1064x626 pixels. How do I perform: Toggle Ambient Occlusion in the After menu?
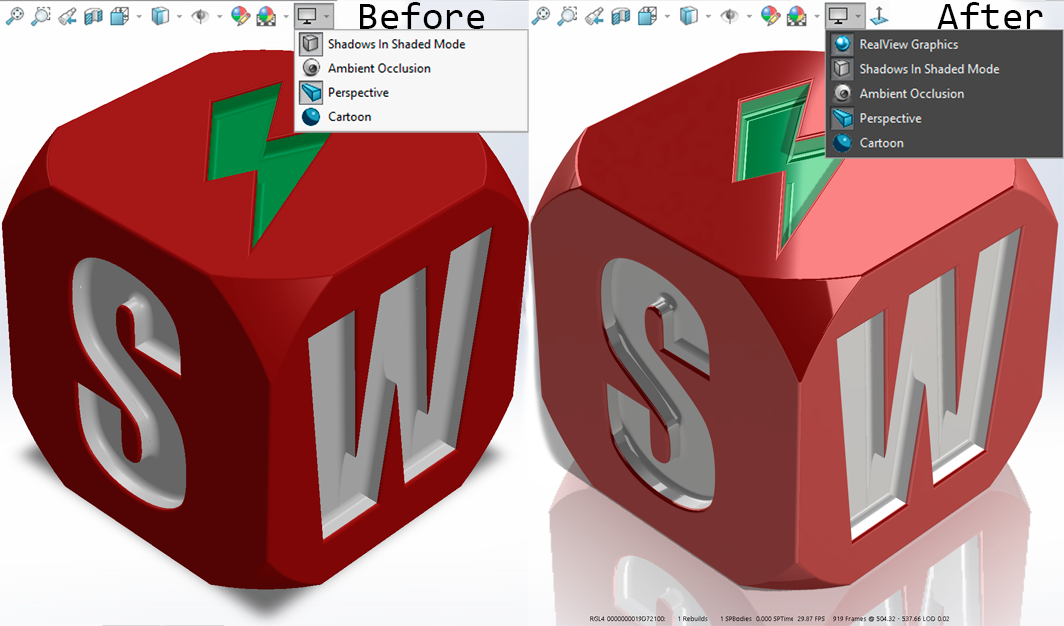pos(944,94)
